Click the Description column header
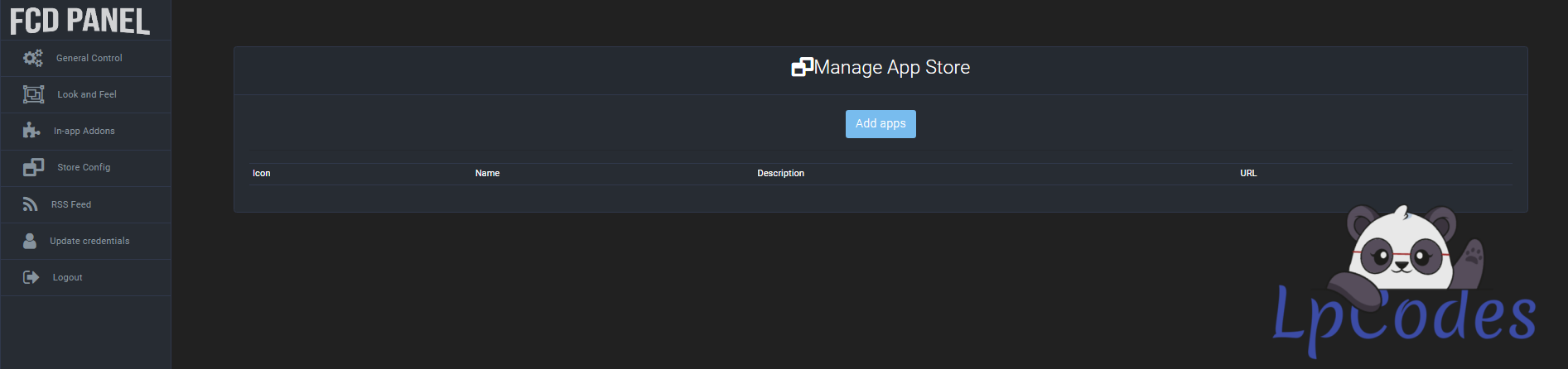This screenshot has height=369, width=1568. [780, 173]
